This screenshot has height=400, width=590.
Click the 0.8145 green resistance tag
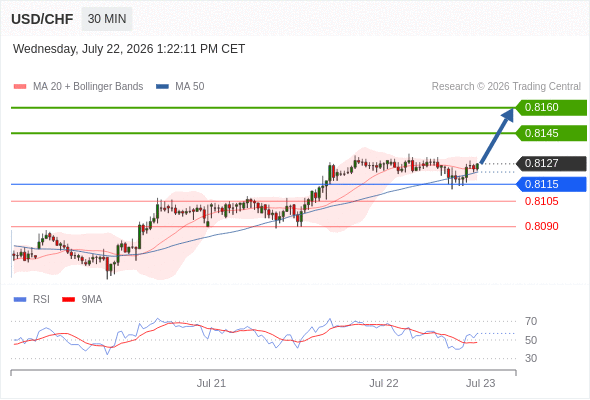(x=551, y=133)
